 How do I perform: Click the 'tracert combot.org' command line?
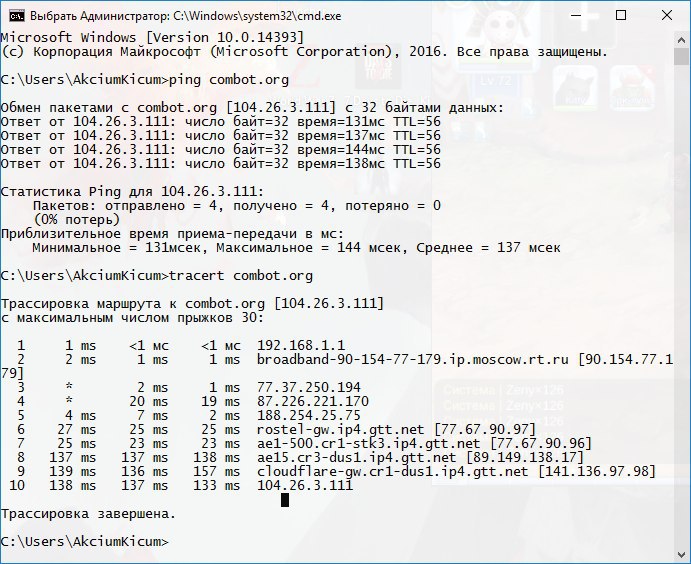point(156,276)
